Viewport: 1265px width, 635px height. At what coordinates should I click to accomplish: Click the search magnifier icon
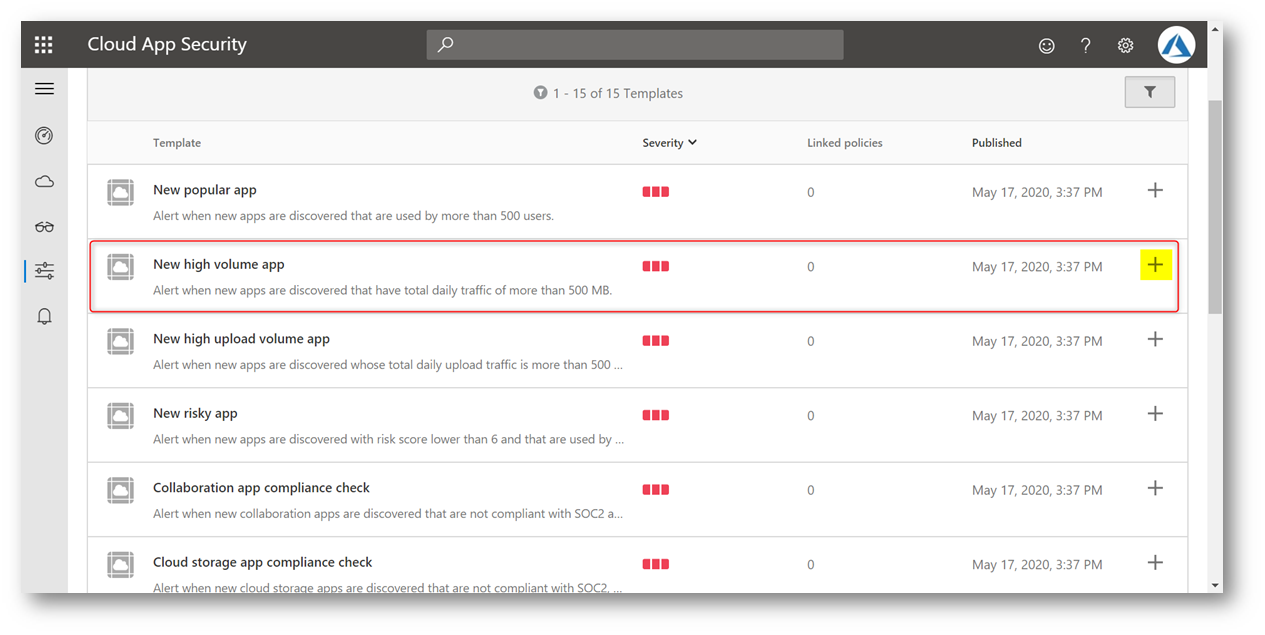[446, 45]
